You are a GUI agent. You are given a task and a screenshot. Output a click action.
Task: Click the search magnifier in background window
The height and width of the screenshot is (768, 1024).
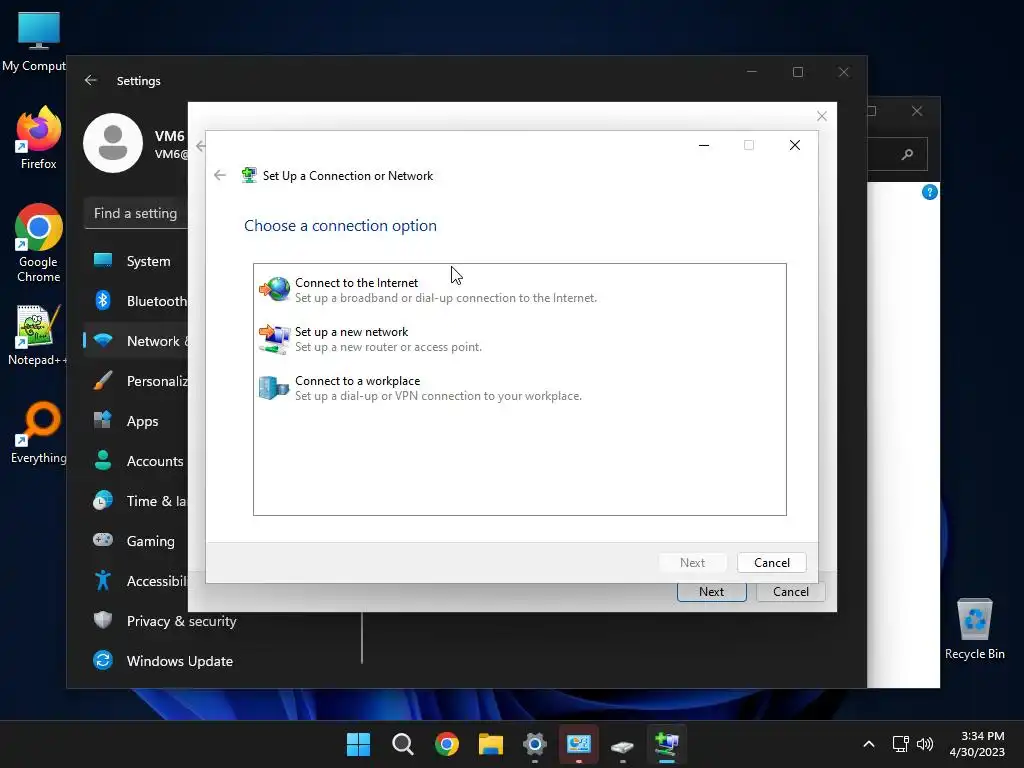[x=907, y=155]
